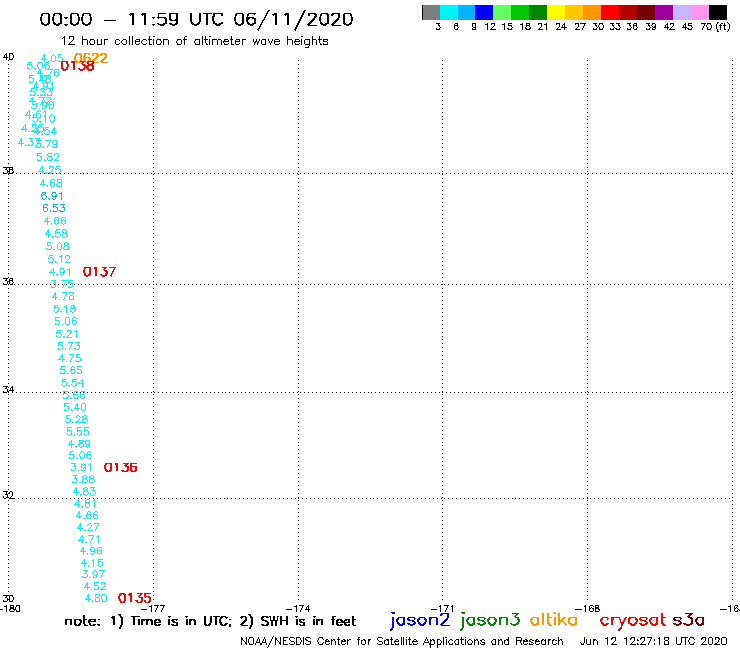
Task: Select the red 0137 time marker
Action: click(99, 272)
